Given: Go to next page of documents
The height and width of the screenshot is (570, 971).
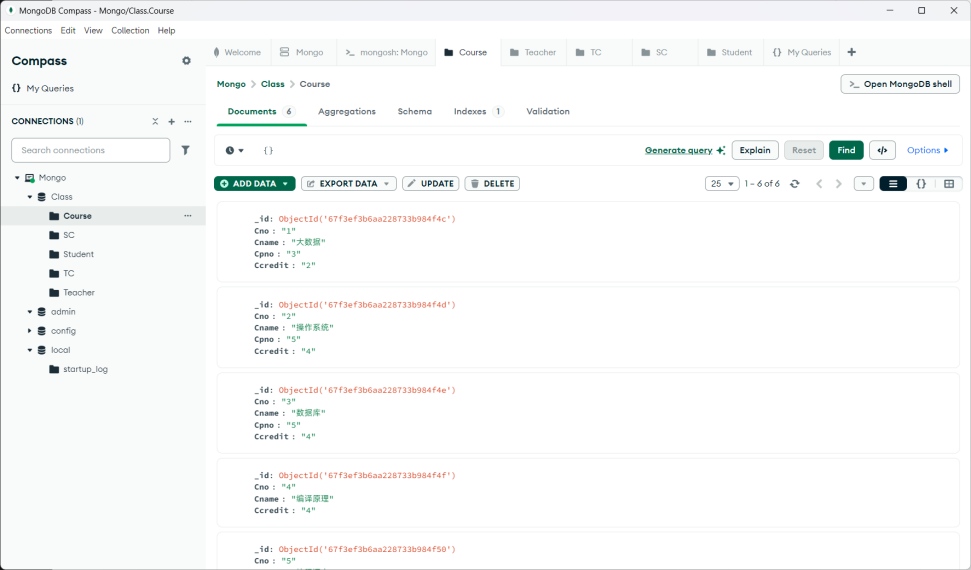Looking at the screenshot, I should coord(839,184).
